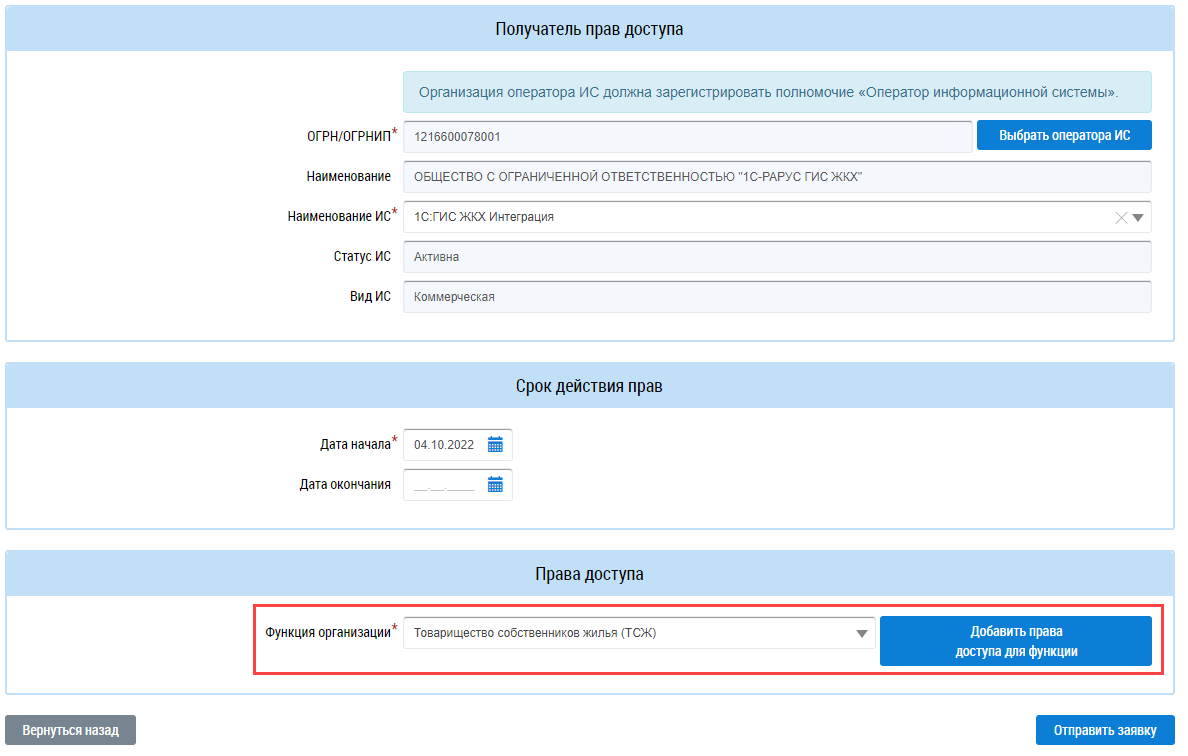This screenshot has width=1188, height=756.
Task: Open the Функция организации dropdown
Action: [860, 633]
